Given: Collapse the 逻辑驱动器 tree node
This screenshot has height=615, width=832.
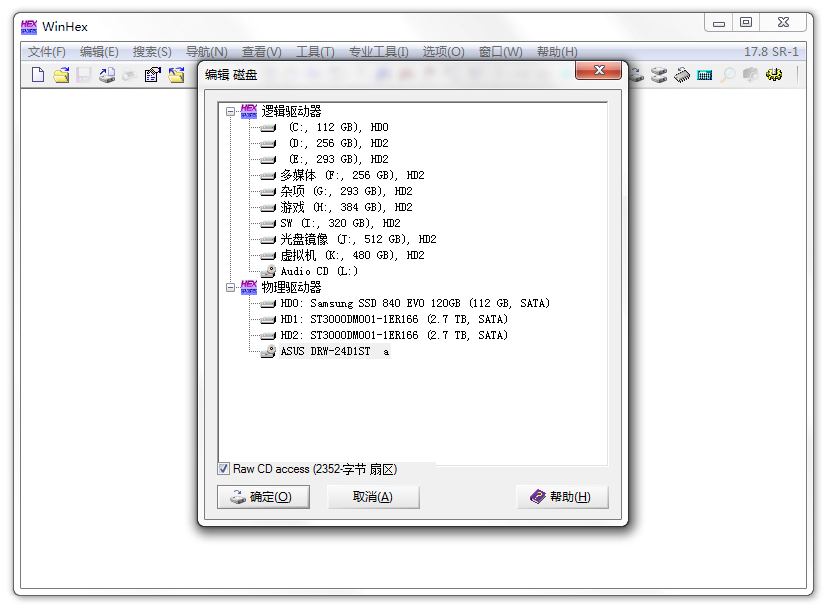Looking at the screenshot, I should pyautogui.click(x=230, y=111).
